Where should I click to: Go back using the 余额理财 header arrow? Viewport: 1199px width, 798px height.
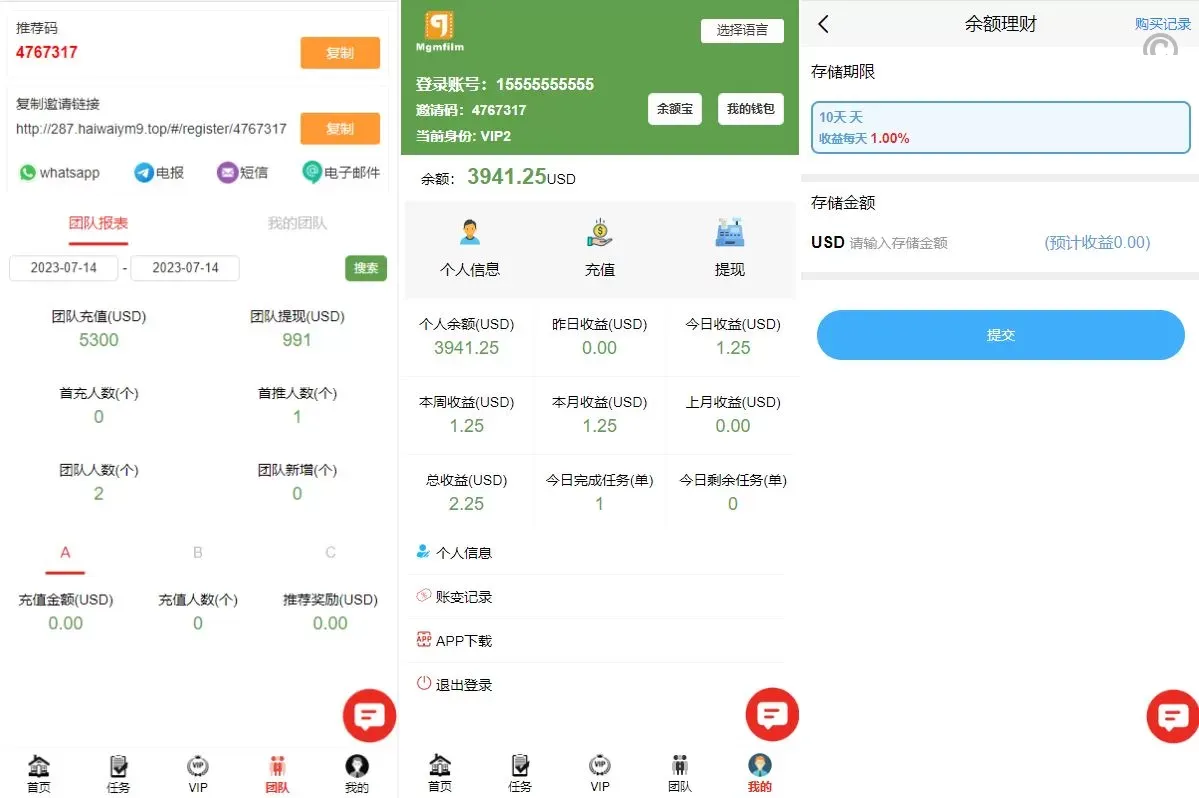pyautogui.click(x=823, y=24)
